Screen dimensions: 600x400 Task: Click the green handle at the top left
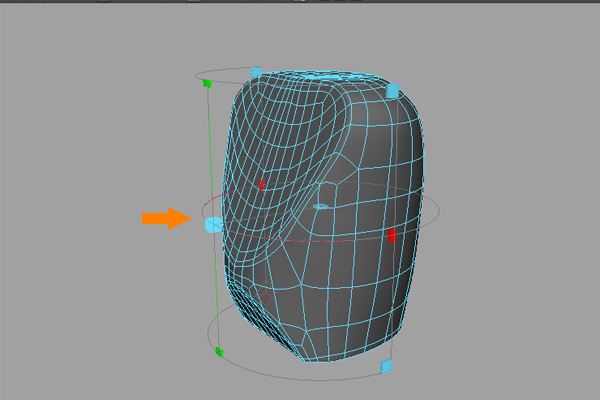[206, 84]
